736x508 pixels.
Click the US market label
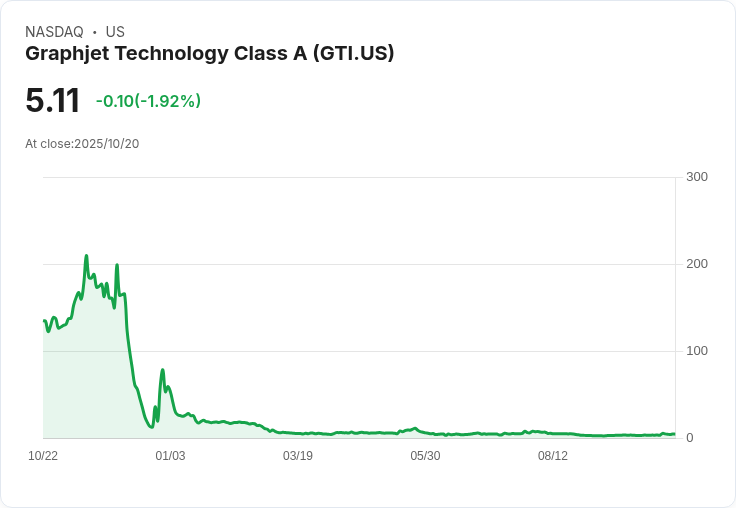click(115, 32)
